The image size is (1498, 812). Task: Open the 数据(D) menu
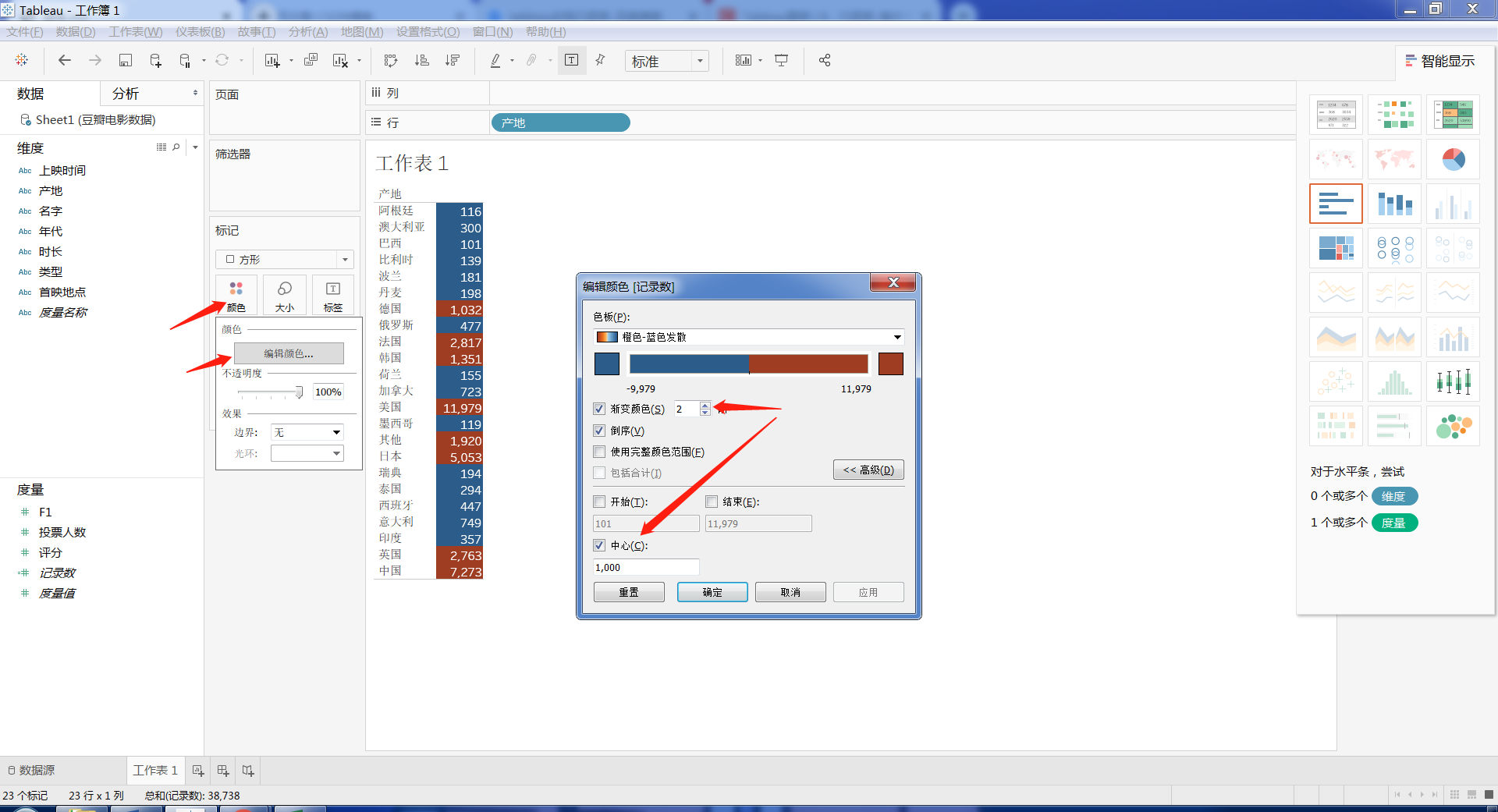(x=76, y=32)
